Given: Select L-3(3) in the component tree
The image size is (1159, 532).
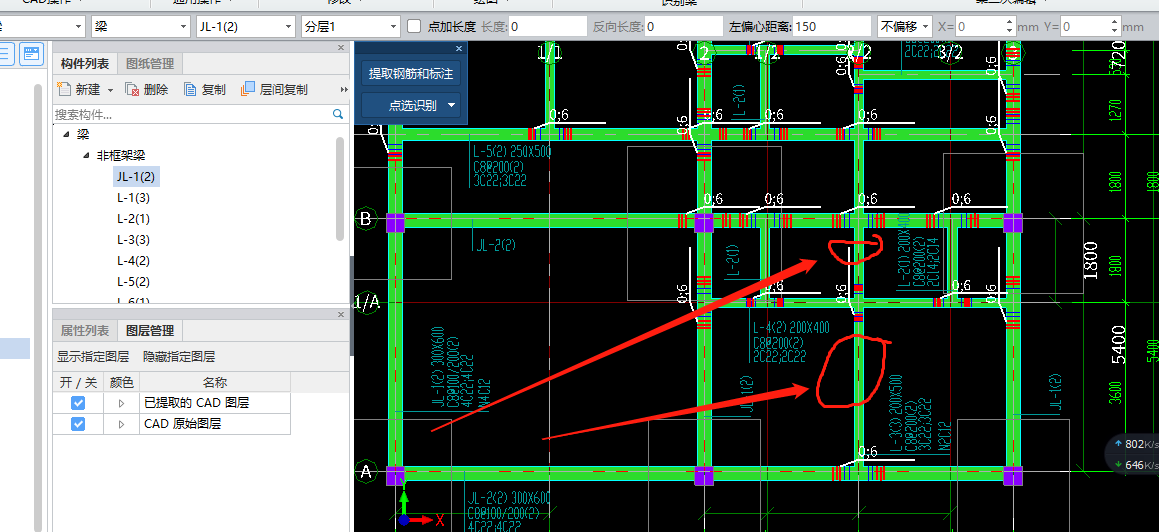Looking at the screenshot, I should coord(133,239).
